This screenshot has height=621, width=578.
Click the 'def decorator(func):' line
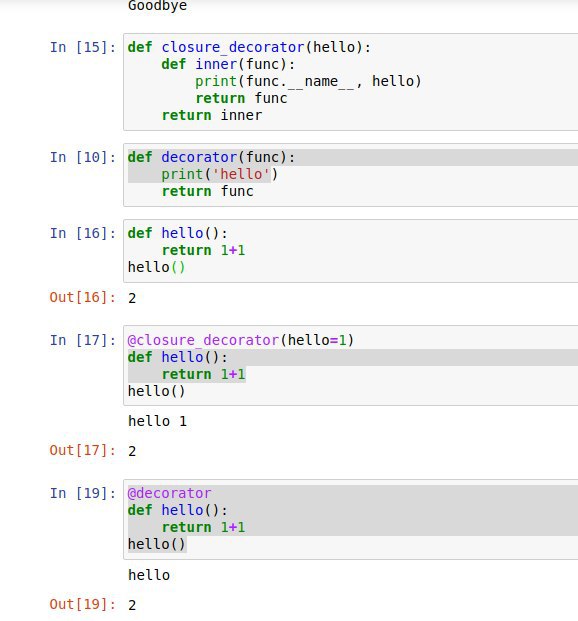coord(211,157)
